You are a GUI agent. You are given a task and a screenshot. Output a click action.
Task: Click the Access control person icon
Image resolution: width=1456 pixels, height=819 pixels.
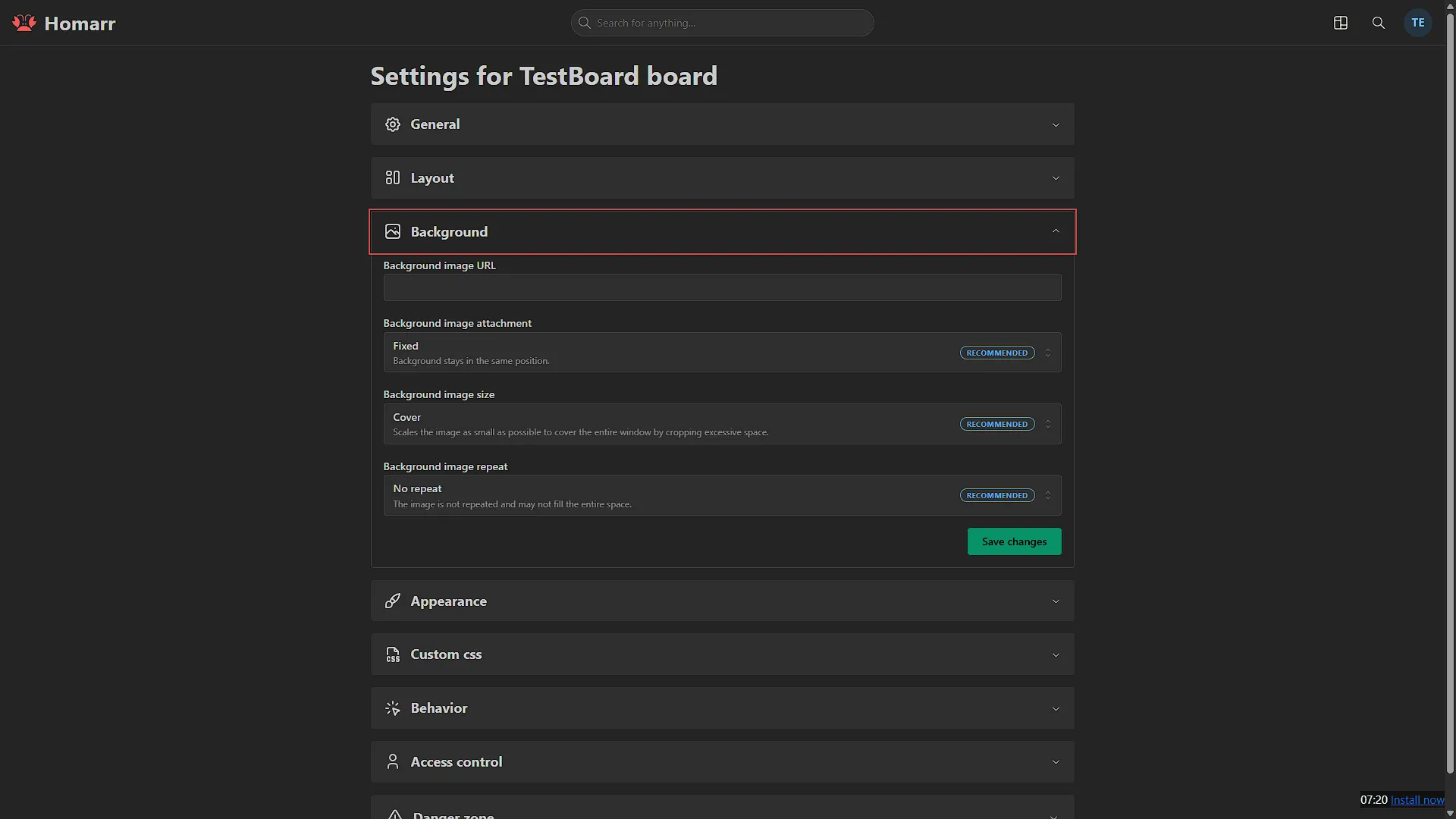(x=393, y=761)
